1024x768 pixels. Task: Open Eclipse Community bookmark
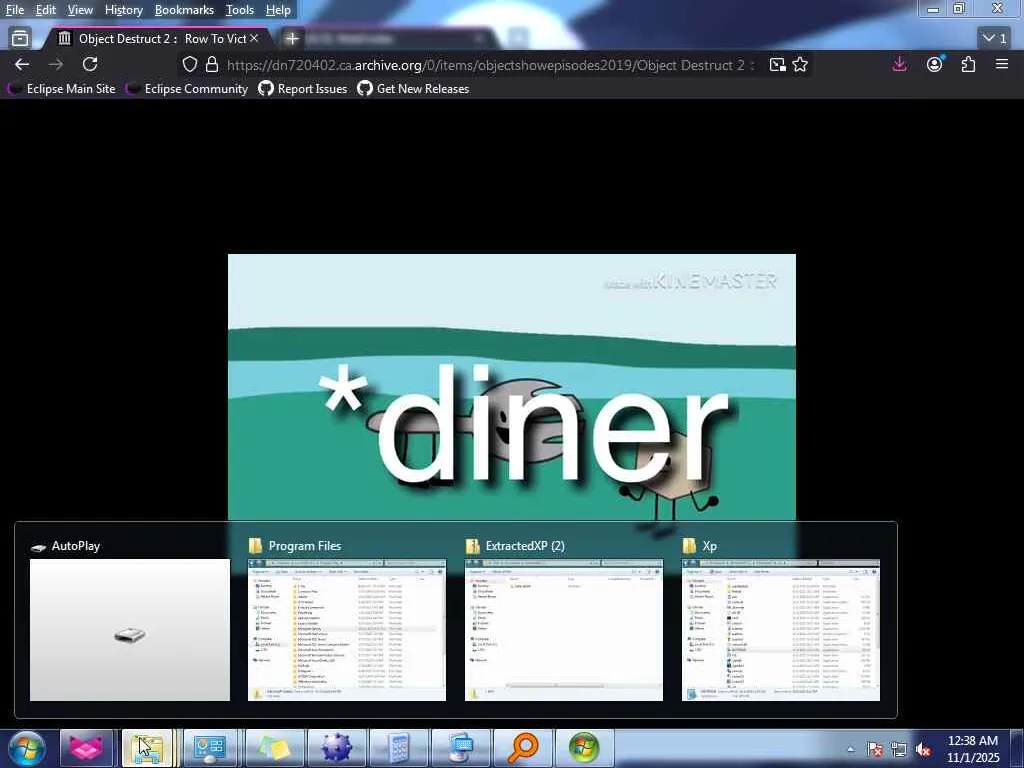tap(187, 89)
